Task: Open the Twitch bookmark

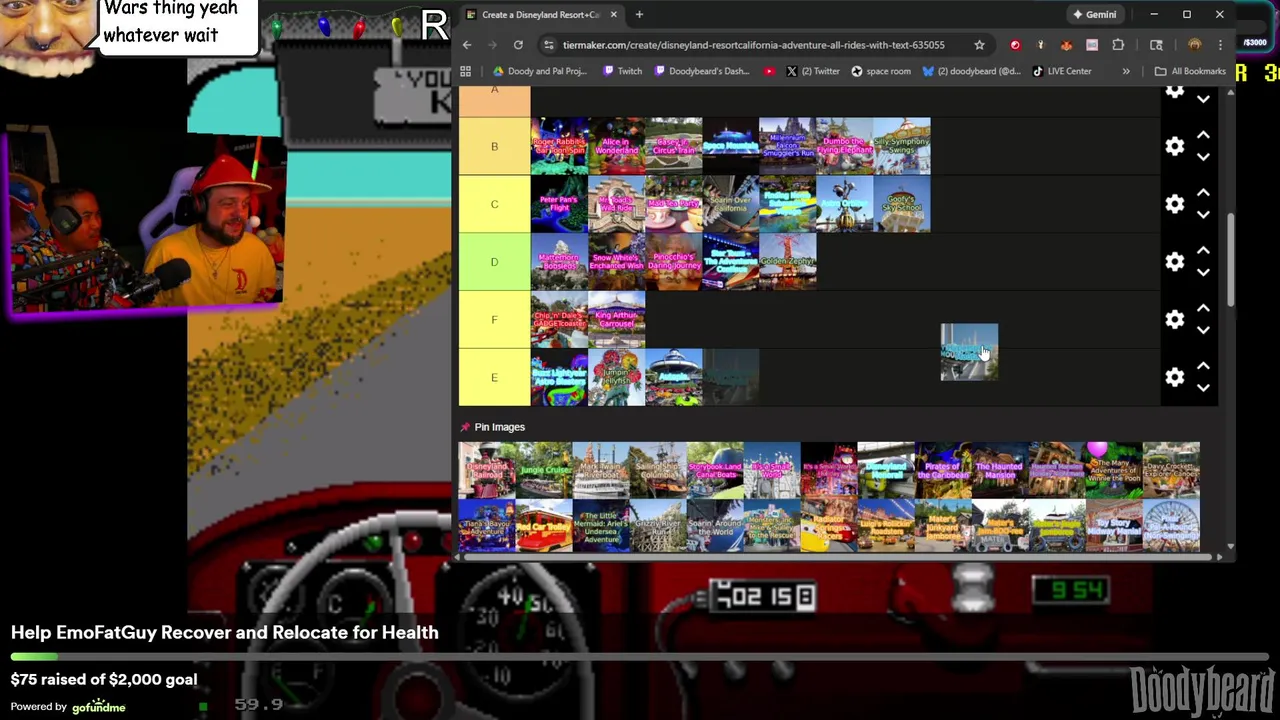Action: 622,71
